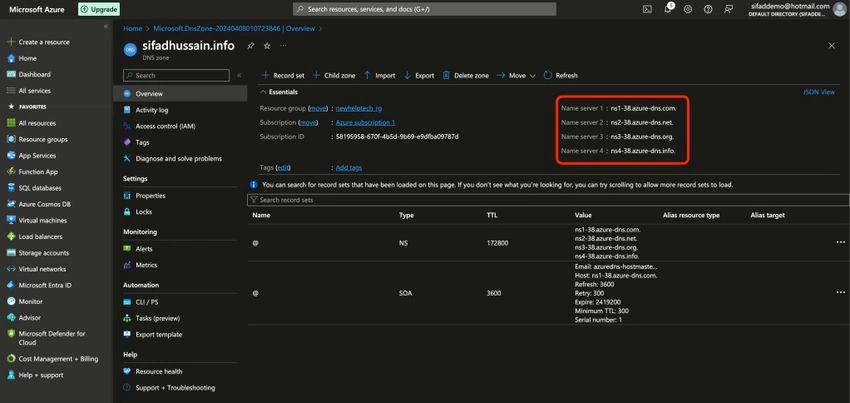Screen dimensions: 850x403
Task: Open JSON View link
Action: 819,92
